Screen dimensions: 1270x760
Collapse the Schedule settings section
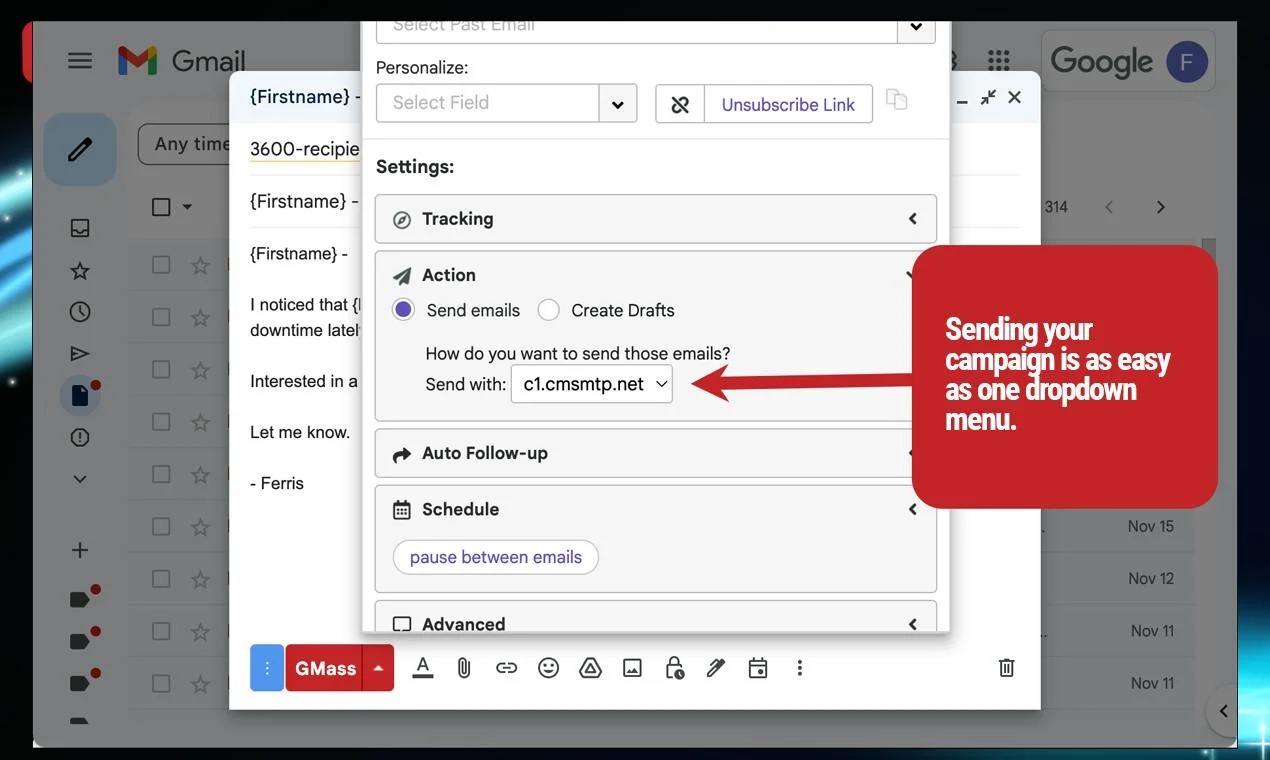pos(912,509)
